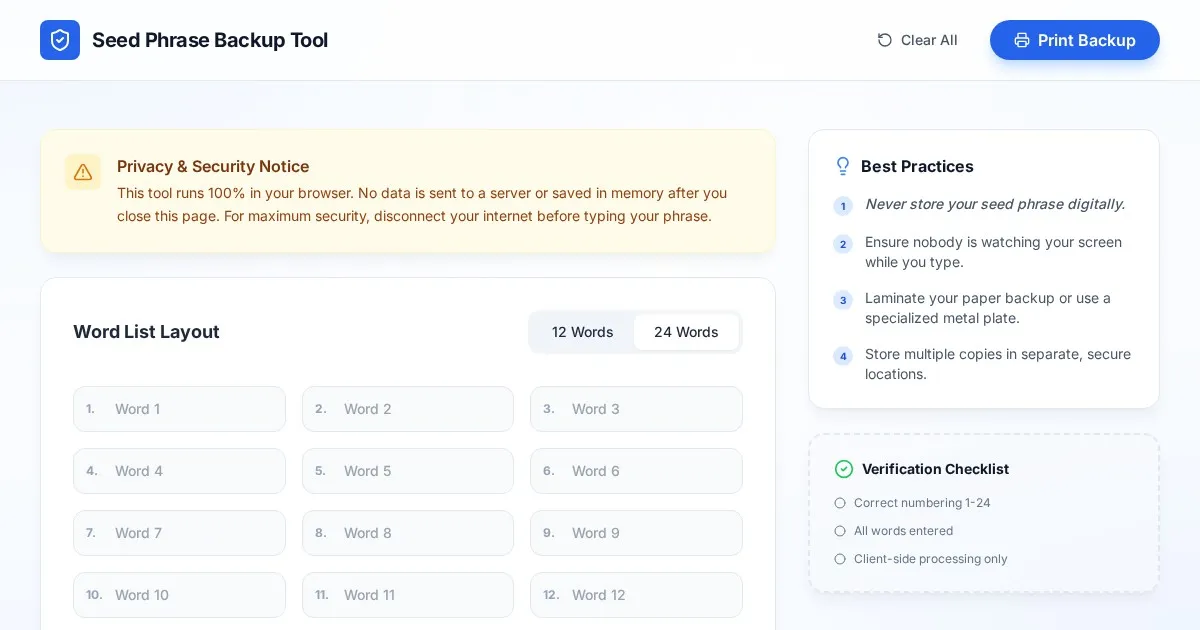Select the 24 Words layout tab
Viewport: 1200px width, 630px height.
(x=686, y=332)
